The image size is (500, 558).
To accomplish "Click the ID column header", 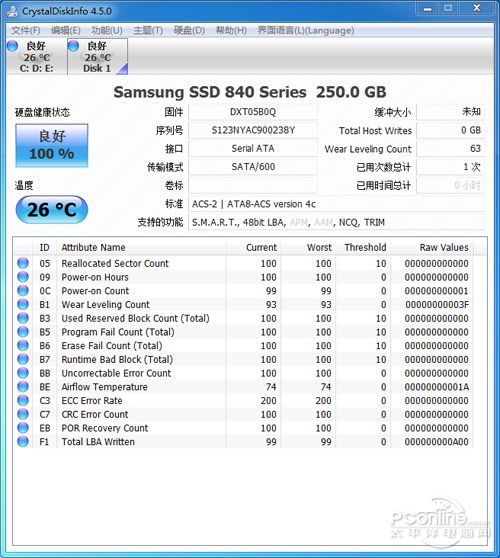I will tap(44, 247).
